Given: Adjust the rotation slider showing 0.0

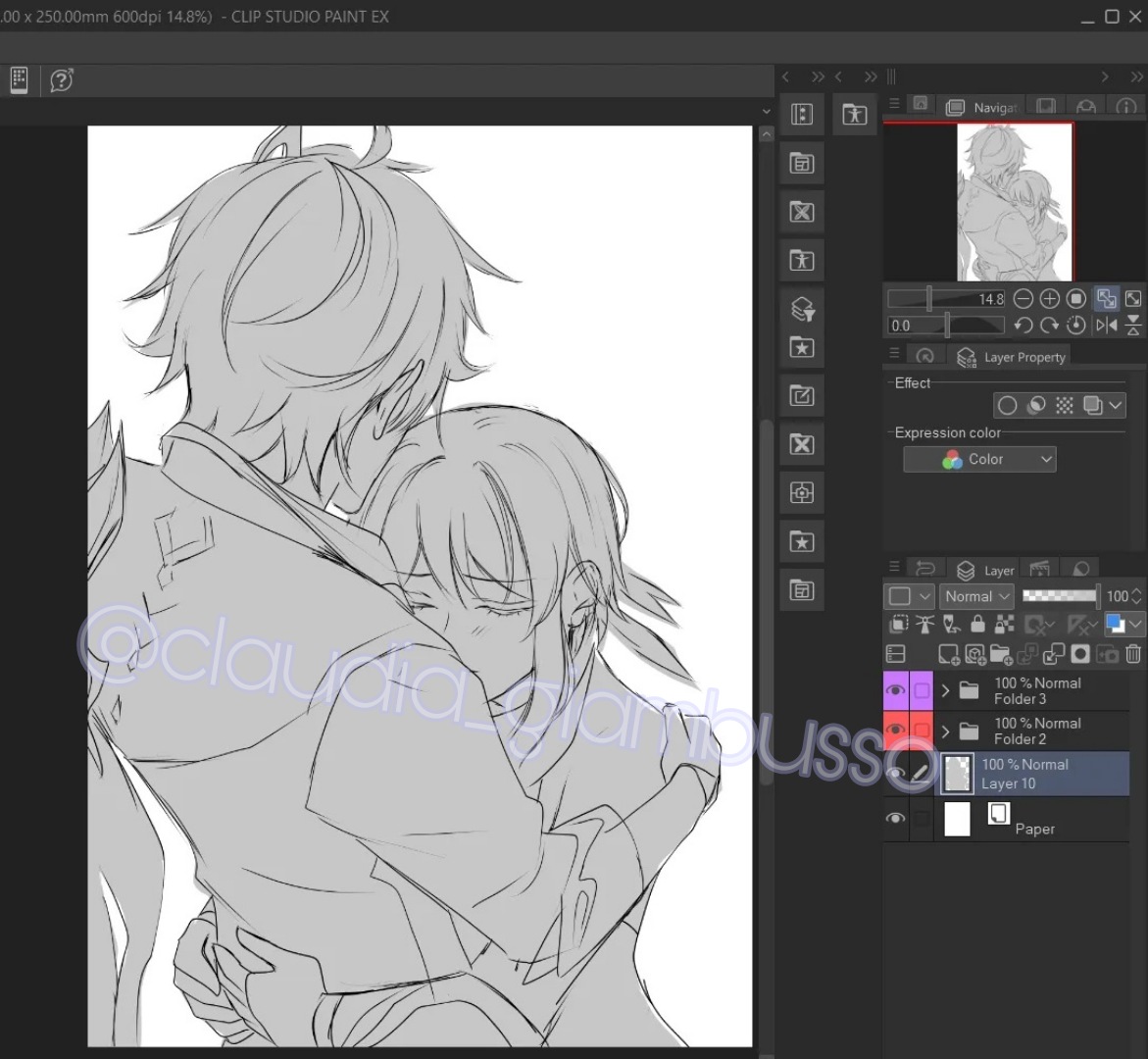Looking at the screenshot, I should [x=946, y=326].
